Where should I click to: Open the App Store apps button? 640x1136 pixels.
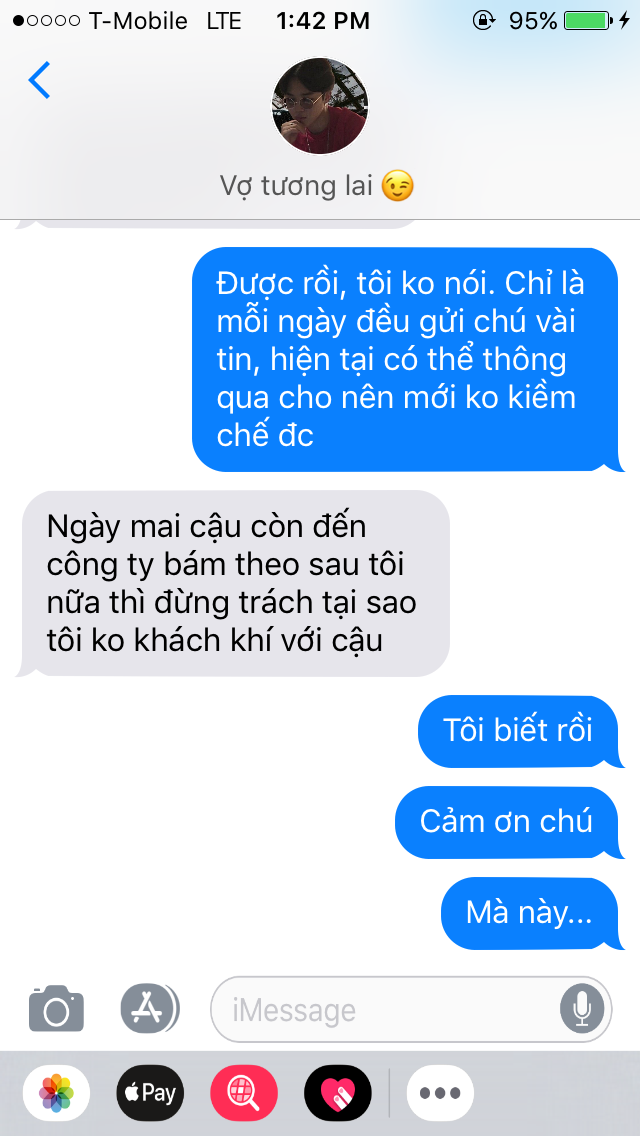(150, 1008)
